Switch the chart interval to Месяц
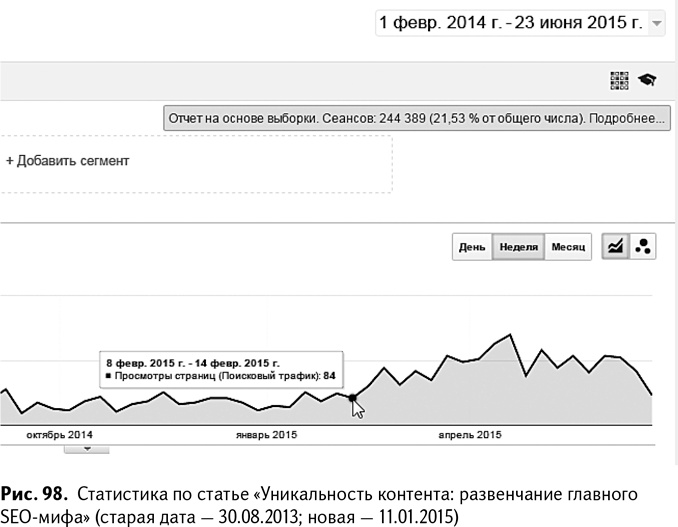The width and height of the screenshot is (678, 527). click(568, 246)
